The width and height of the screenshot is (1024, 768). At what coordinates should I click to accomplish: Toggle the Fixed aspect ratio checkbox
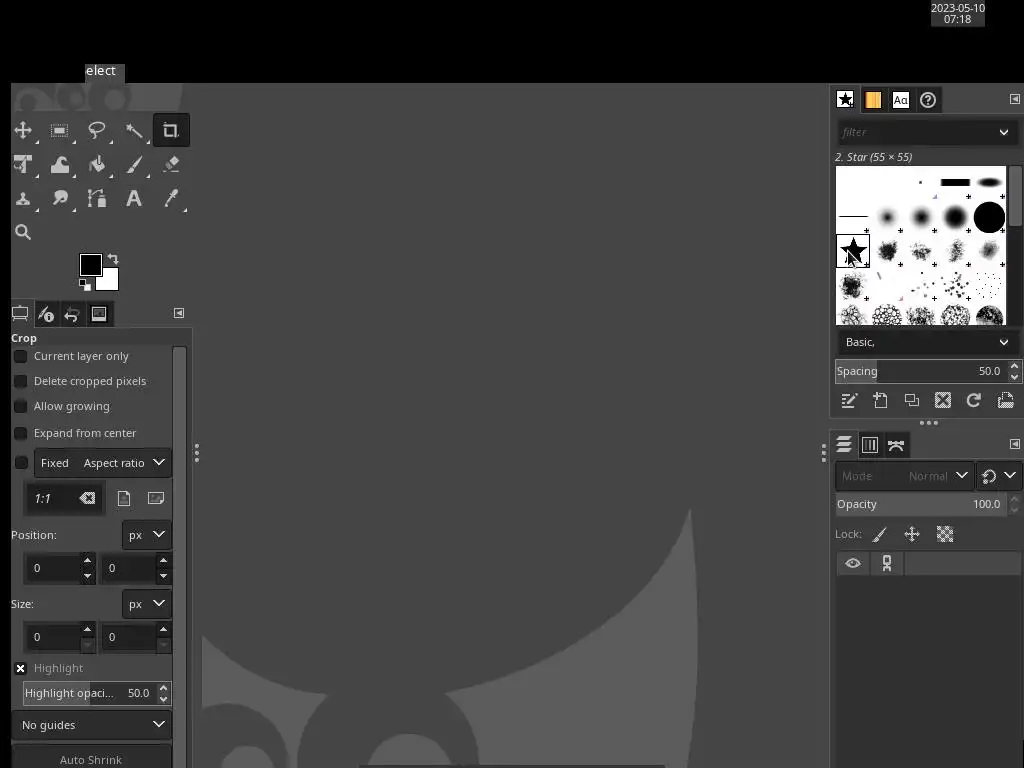pyautogui.click(x=21, y=463)
